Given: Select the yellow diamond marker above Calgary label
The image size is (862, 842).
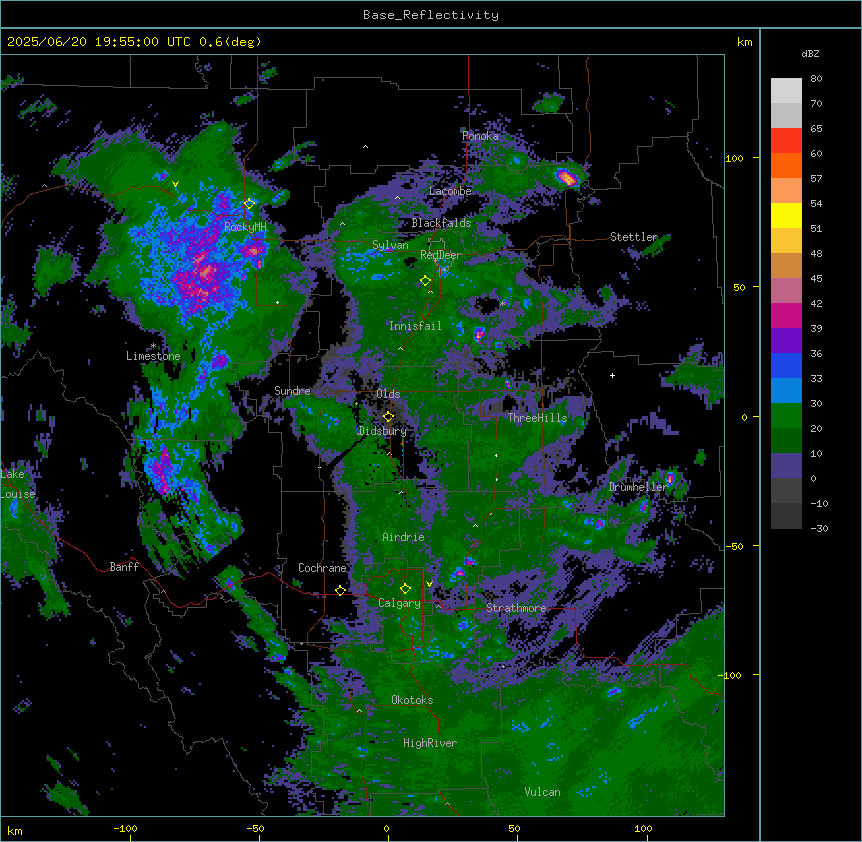Looking at the screenshot, I should pyautogui.click(x=405, y=589).
